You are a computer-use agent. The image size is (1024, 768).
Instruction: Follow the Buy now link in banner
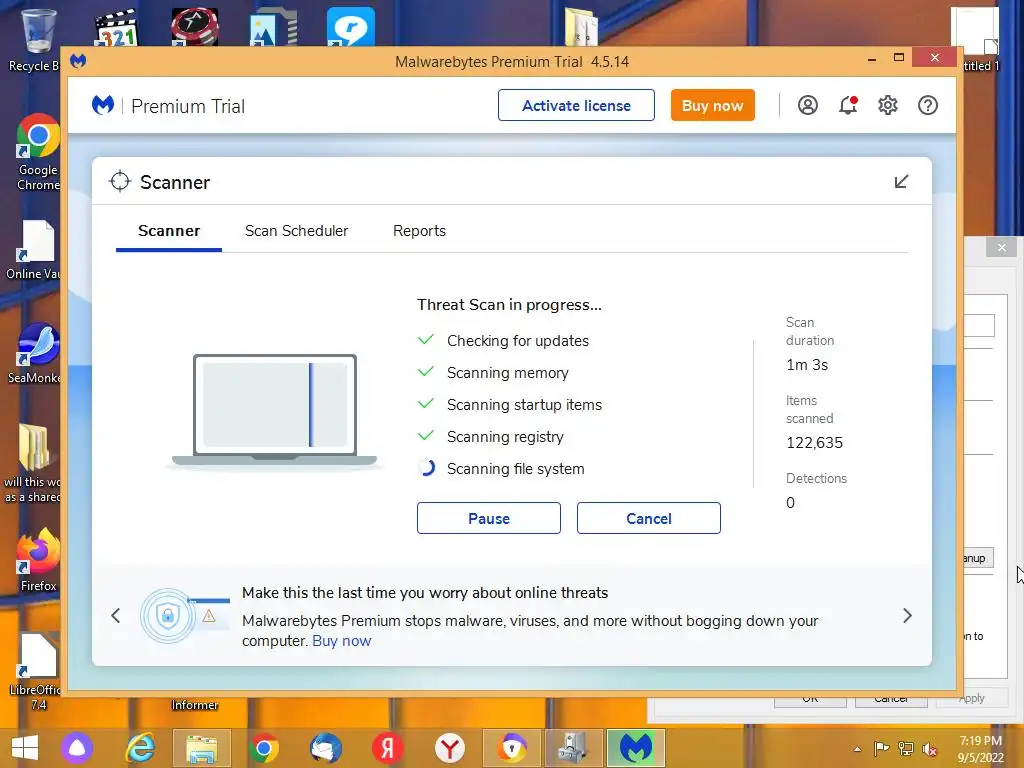click(x=342, y=641)
